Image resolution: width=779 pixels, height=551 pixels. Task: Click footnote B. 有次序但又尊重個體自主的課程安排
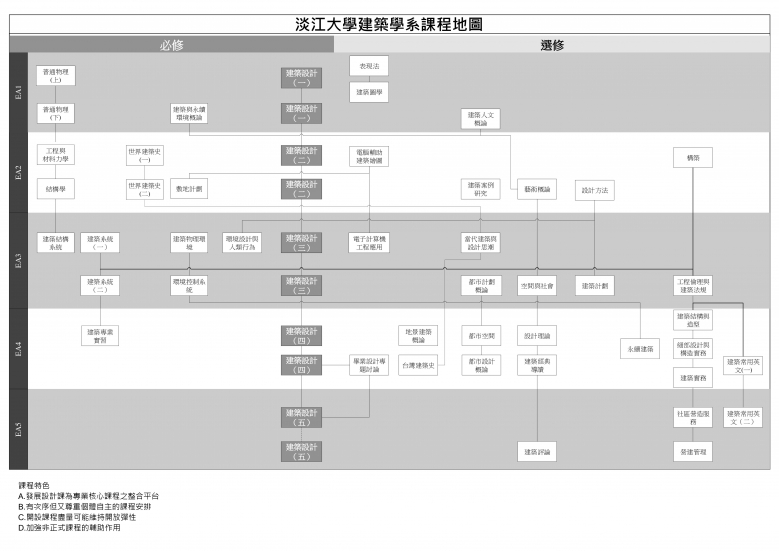click(84, 506)
